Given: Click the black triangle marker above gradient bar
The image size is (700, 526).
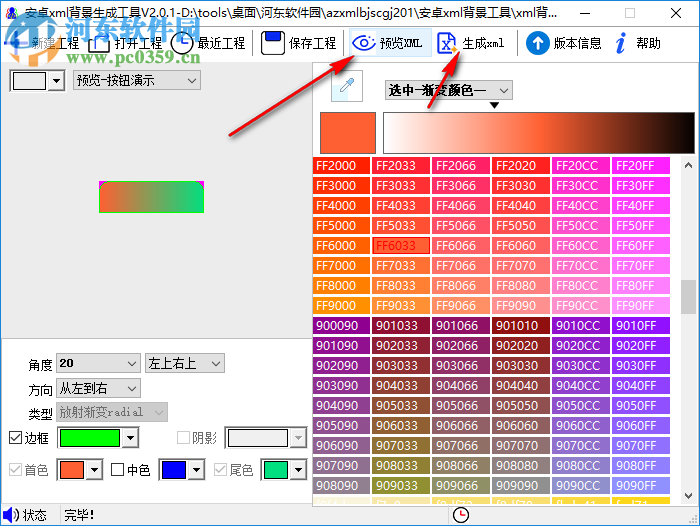Looking at the screenshot, I should [x=494, y=105].
